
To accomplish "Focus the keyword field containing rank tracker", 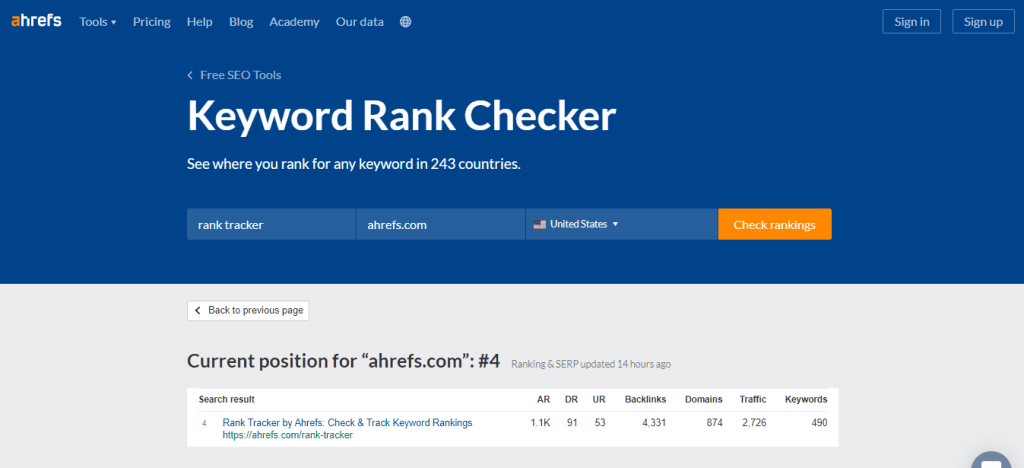I will click(x=271, y=224).
